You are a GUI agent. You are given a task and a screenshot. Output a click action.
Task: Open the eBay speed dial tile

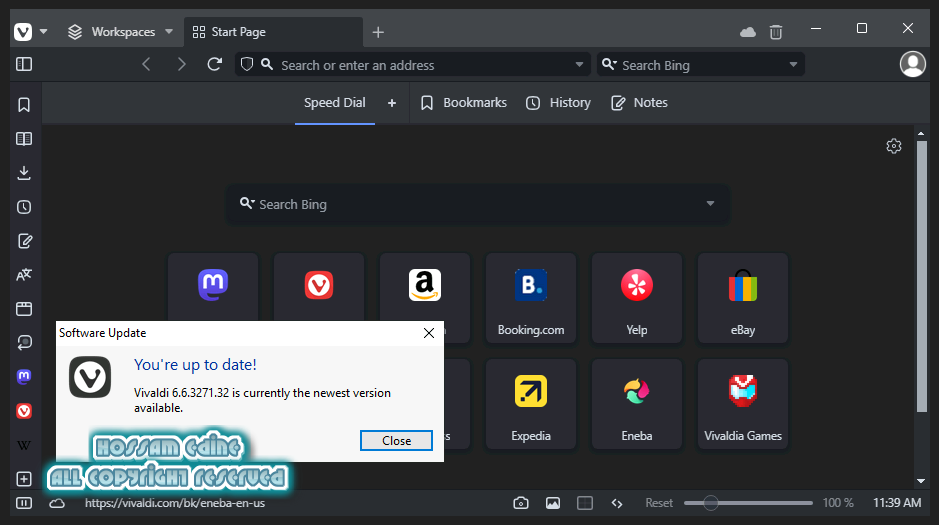tap(743, 298)
